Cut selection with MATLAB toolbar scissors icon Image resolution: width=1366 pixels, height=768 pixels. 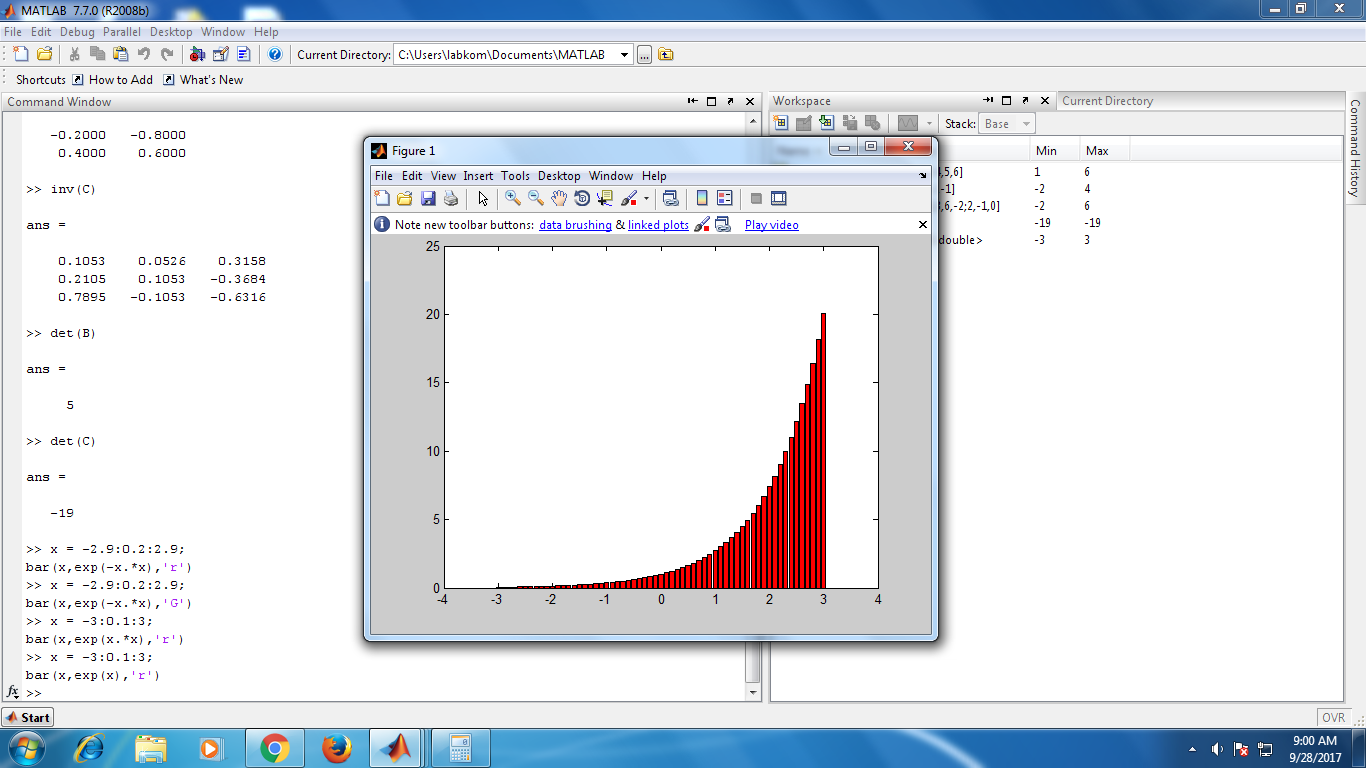click(74, 54)
